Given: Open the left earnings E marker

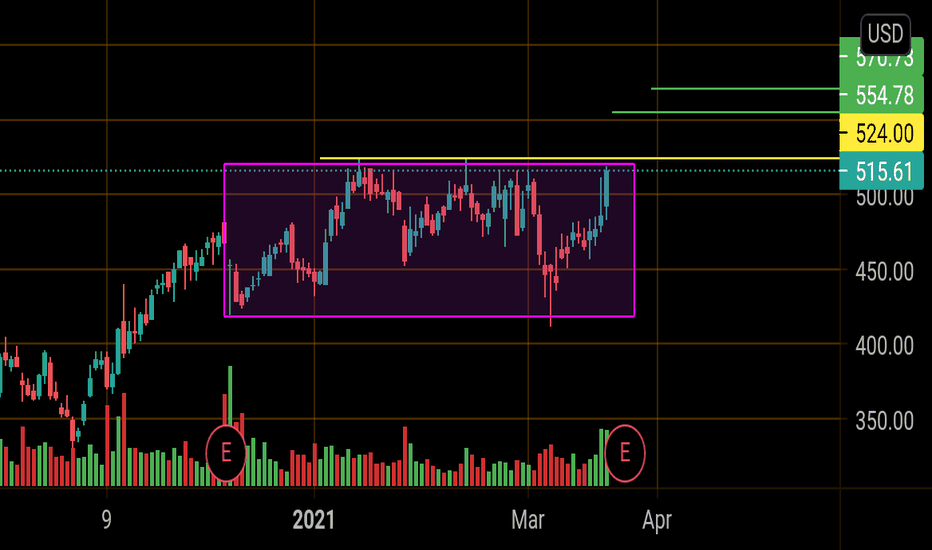Looking at the screenshot, I should 226,453.
